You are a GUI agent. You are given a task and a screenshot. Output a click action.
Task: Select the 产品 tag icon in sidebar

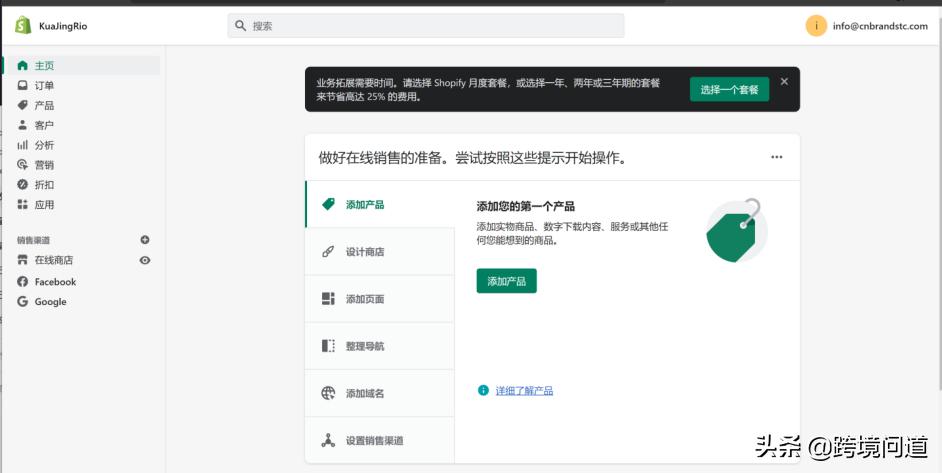[x=22, y=105]
